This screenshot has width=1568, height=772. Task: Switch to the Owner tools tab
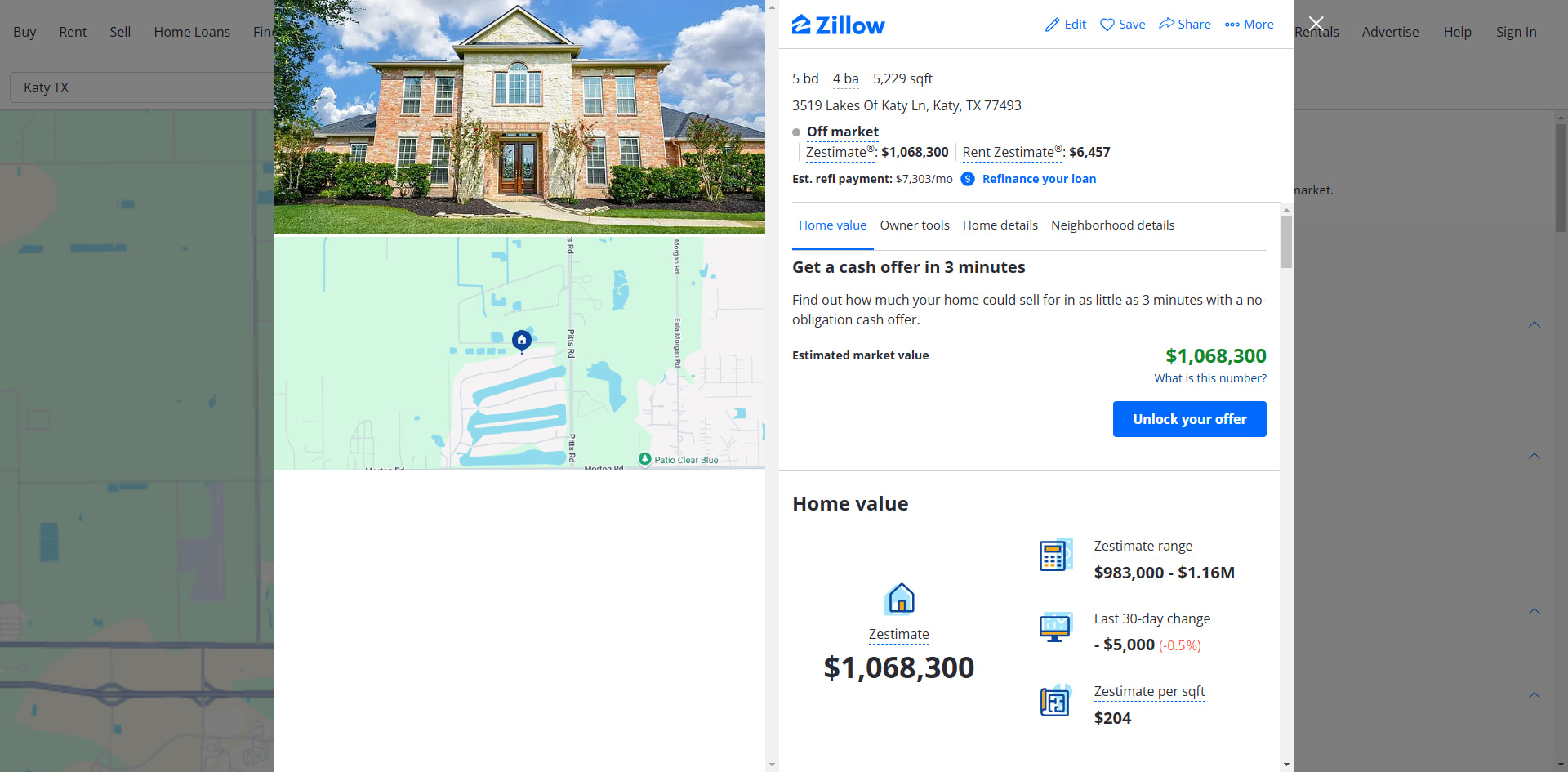click(915, 225)
